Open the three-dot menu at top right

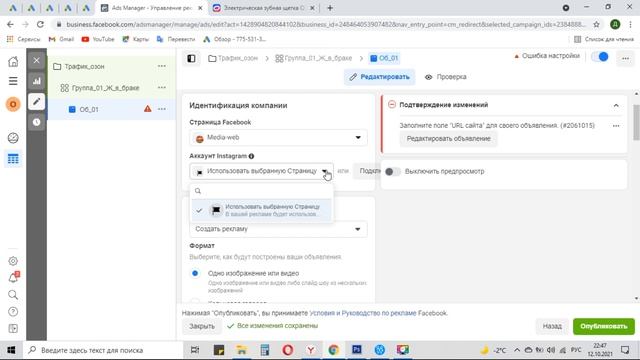pyautogui.click(x=625, y=58)
